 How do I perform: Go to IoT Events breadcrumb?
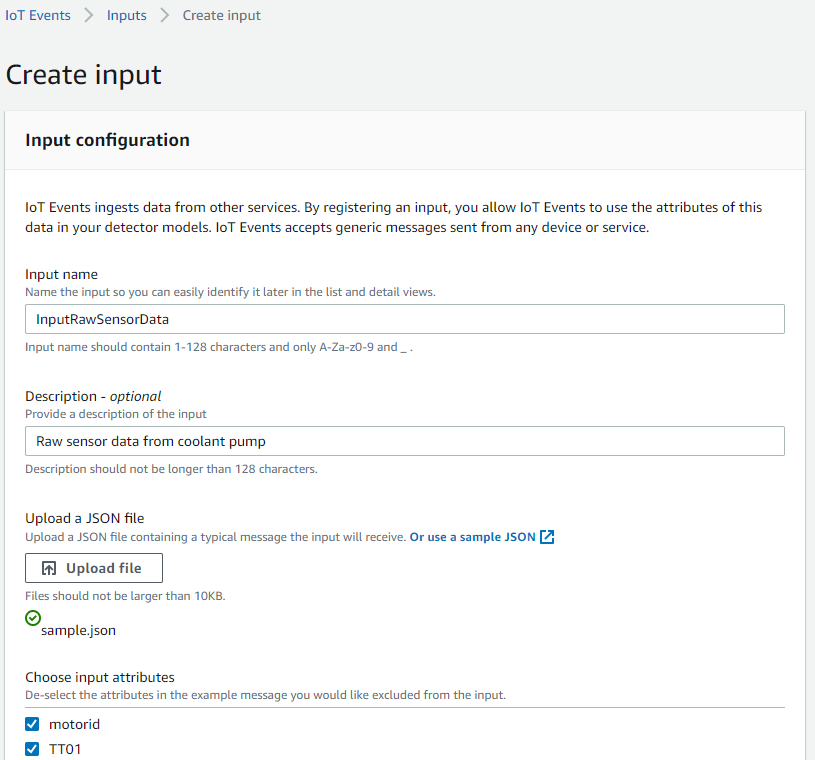tap(38, 16)
